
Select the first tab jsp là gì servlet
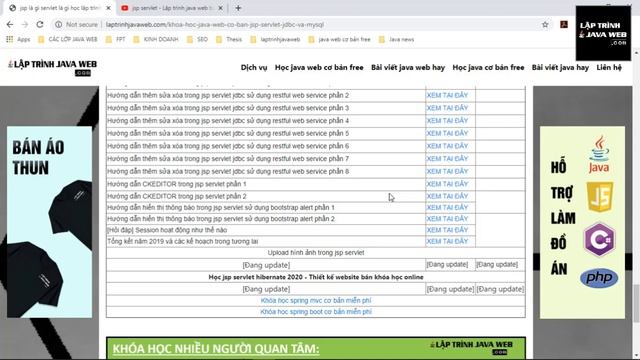pyautogui.click(x=60, y=8)
